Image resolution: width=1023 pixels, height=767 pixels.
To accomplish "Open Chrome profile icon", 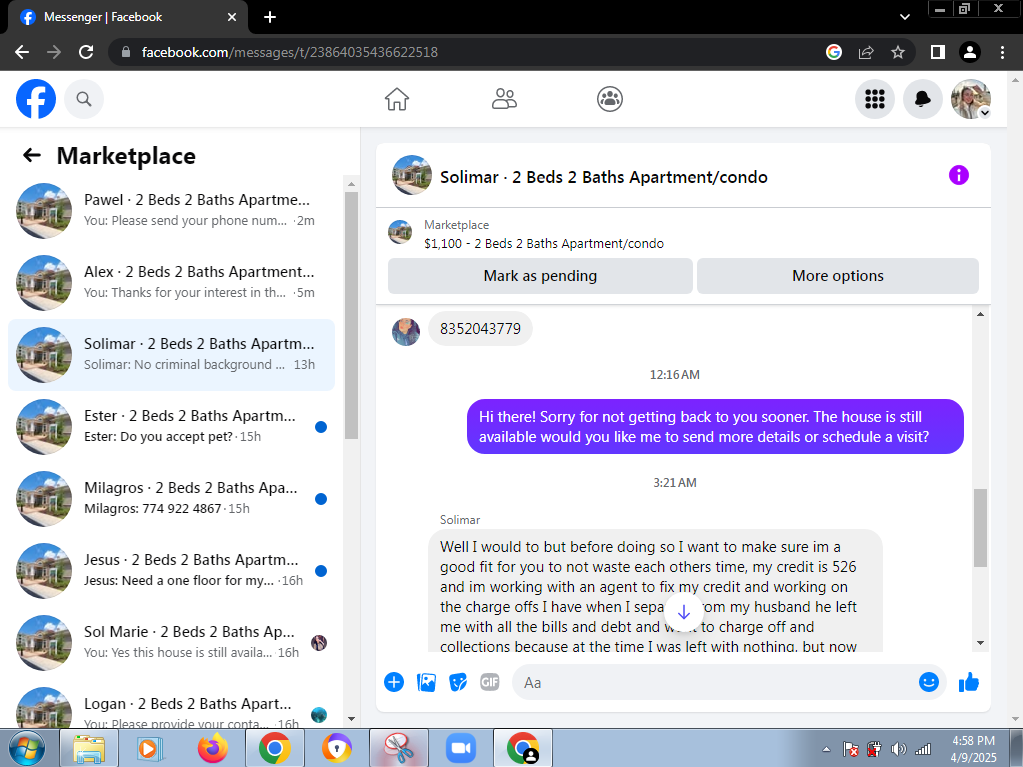I will [x=970, y=52].
